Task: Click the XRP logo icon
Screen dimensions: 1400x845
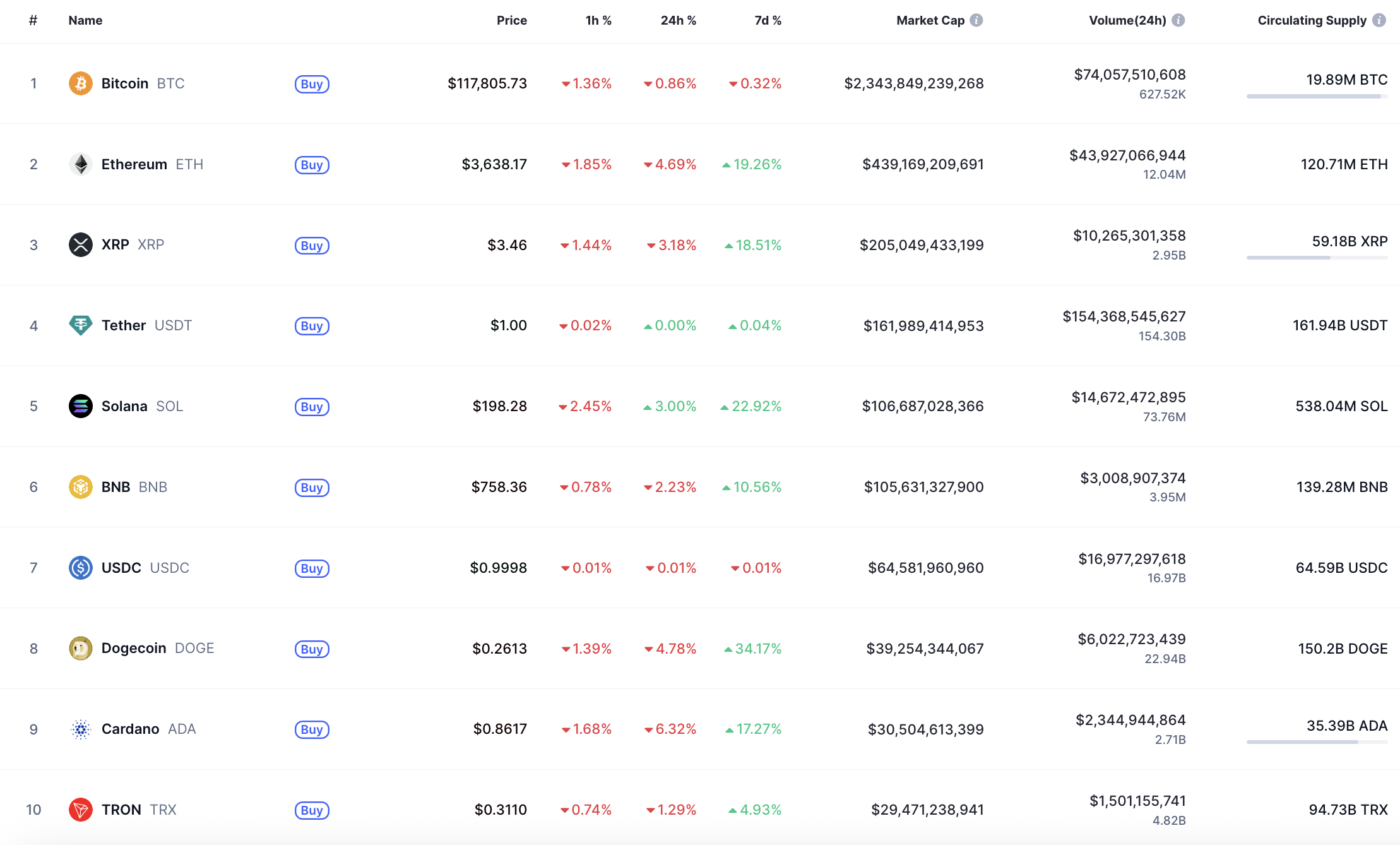Action: (80, 245)
